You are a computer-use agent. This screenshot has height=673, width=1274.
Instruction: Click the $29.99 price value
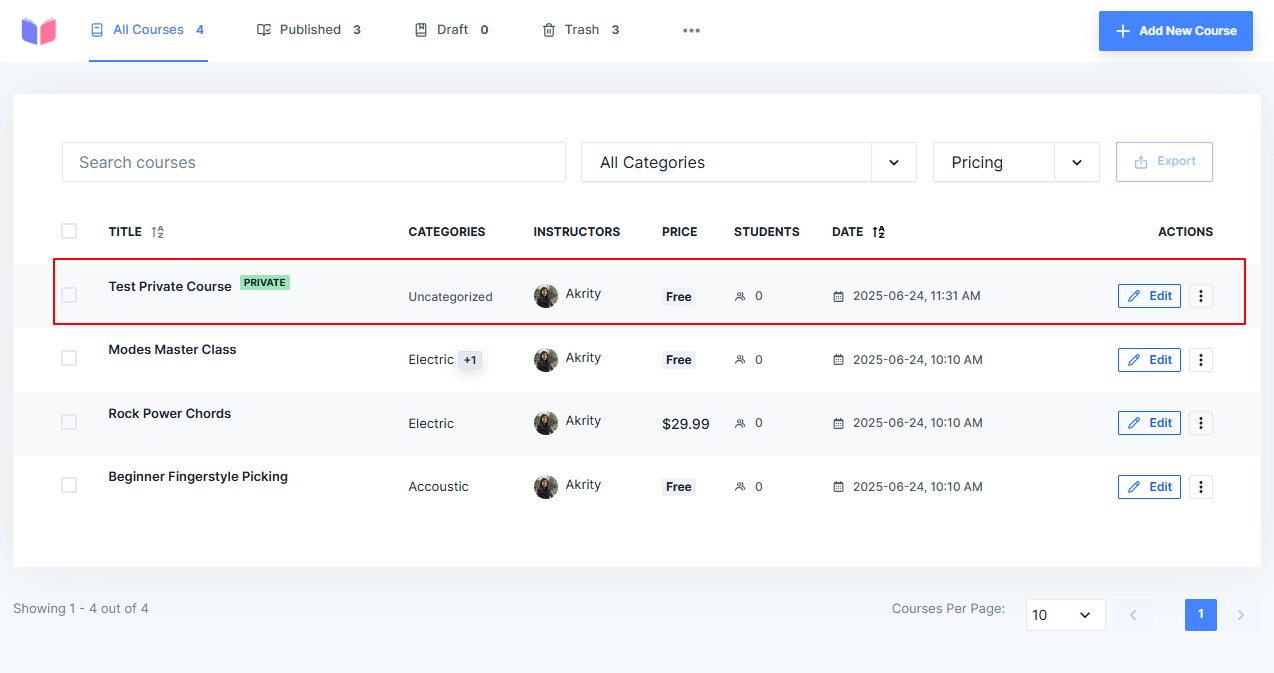coord(686,424)
